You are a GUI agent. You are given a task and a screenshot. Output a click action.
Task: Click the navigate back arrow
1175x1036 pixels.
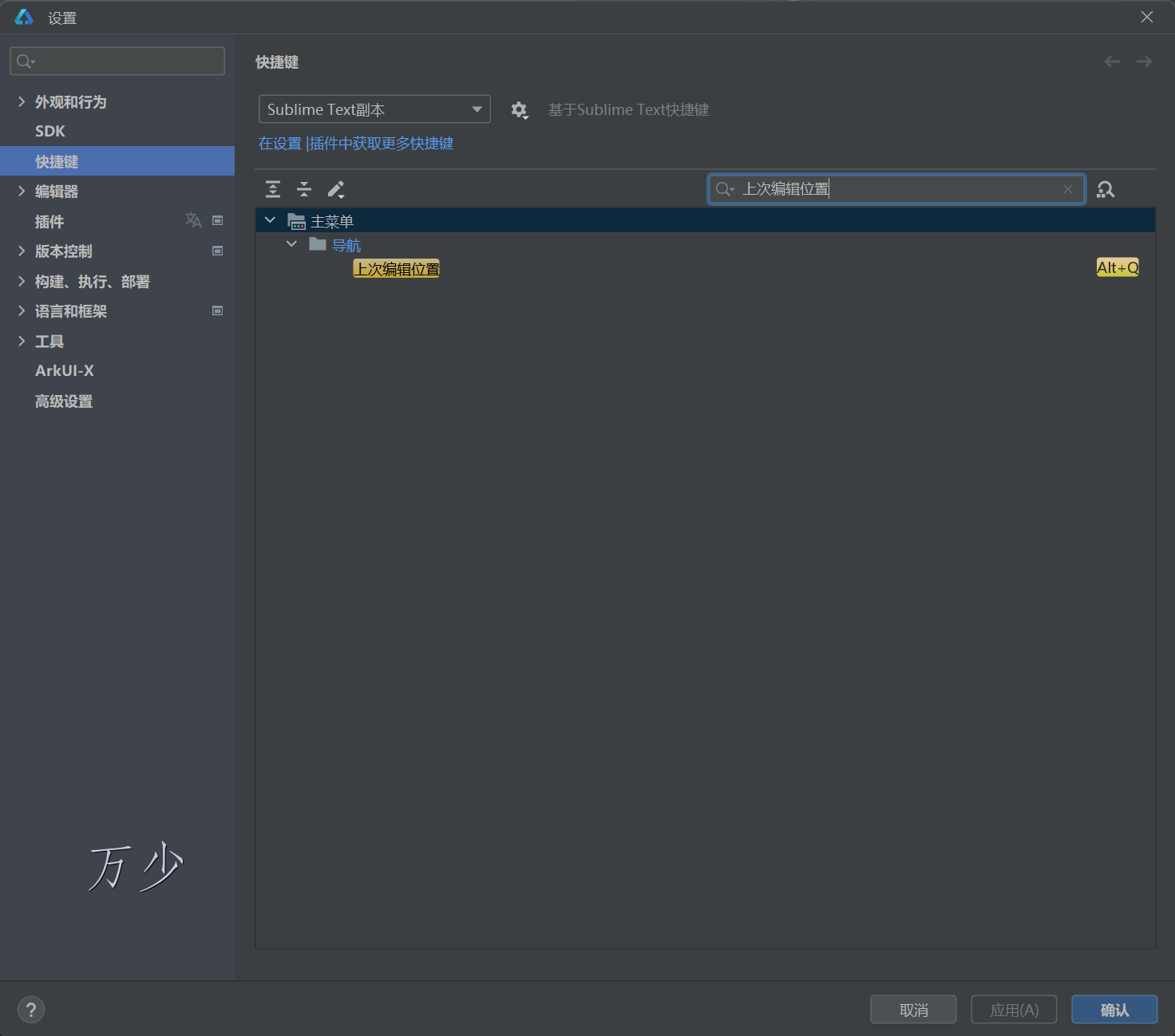[x=1112, y=61]
